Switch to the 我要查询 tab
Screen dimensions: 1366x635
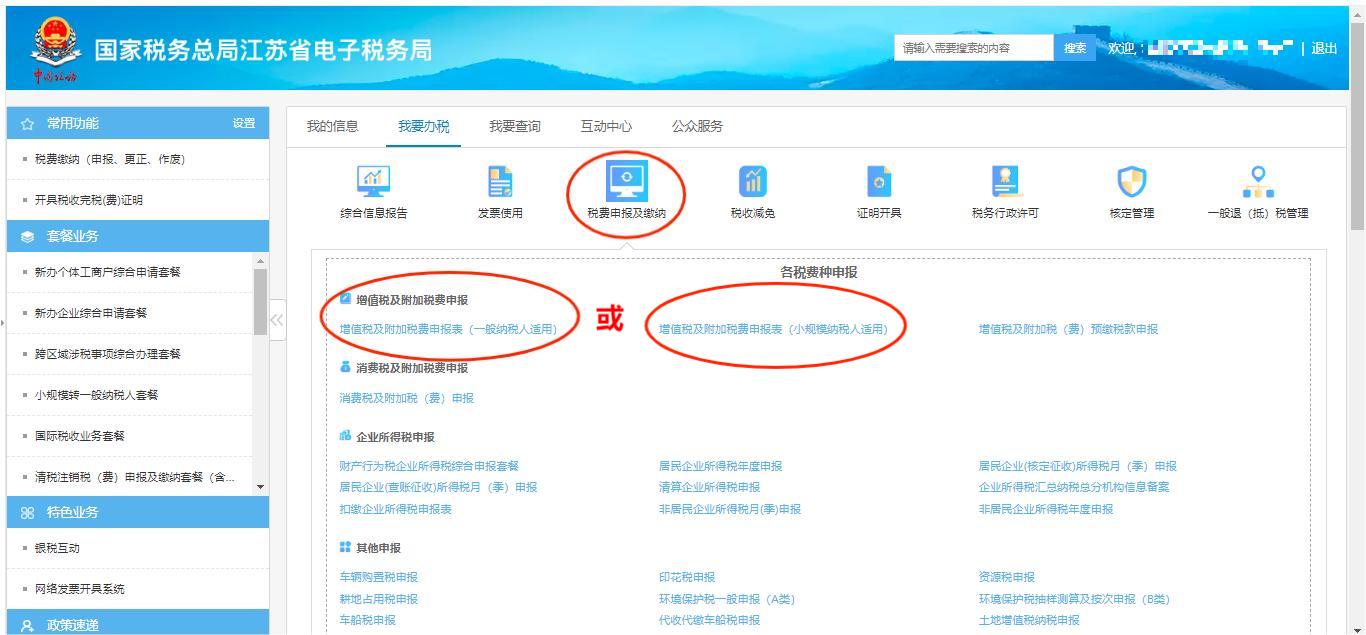[514, 126]
